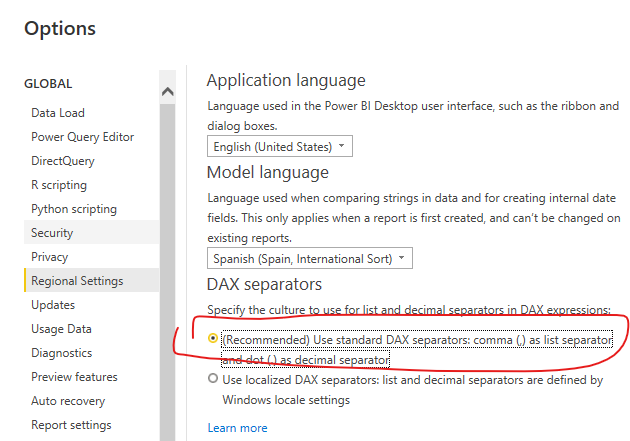The height and width of the screenshot is (441, 630).
Task: Select standard DAX separators radio button
Action: click(213, 339)
